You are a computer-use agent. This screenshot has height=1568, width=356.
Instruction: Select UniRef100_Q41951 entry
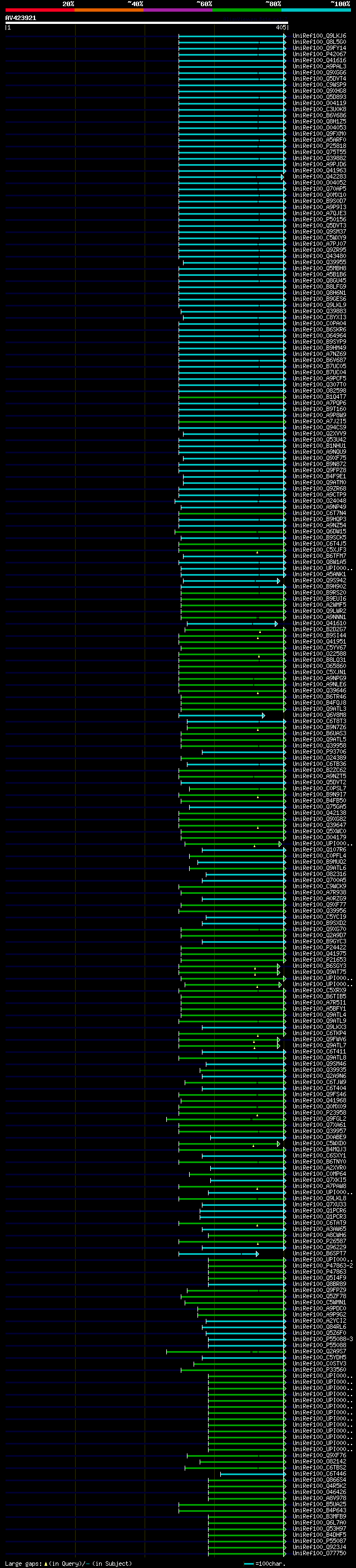tap(319, 641)
